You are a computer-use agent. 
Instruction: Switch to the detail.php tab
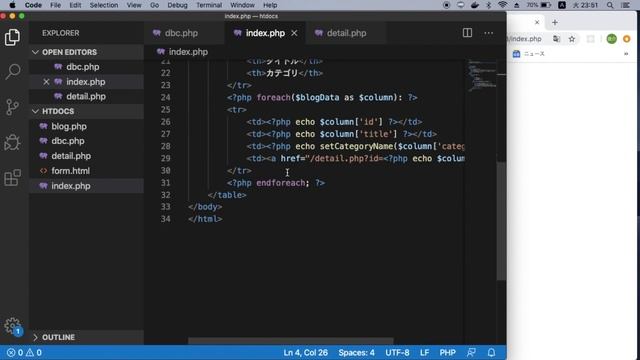pyautogui.click(x=346, y=33)
